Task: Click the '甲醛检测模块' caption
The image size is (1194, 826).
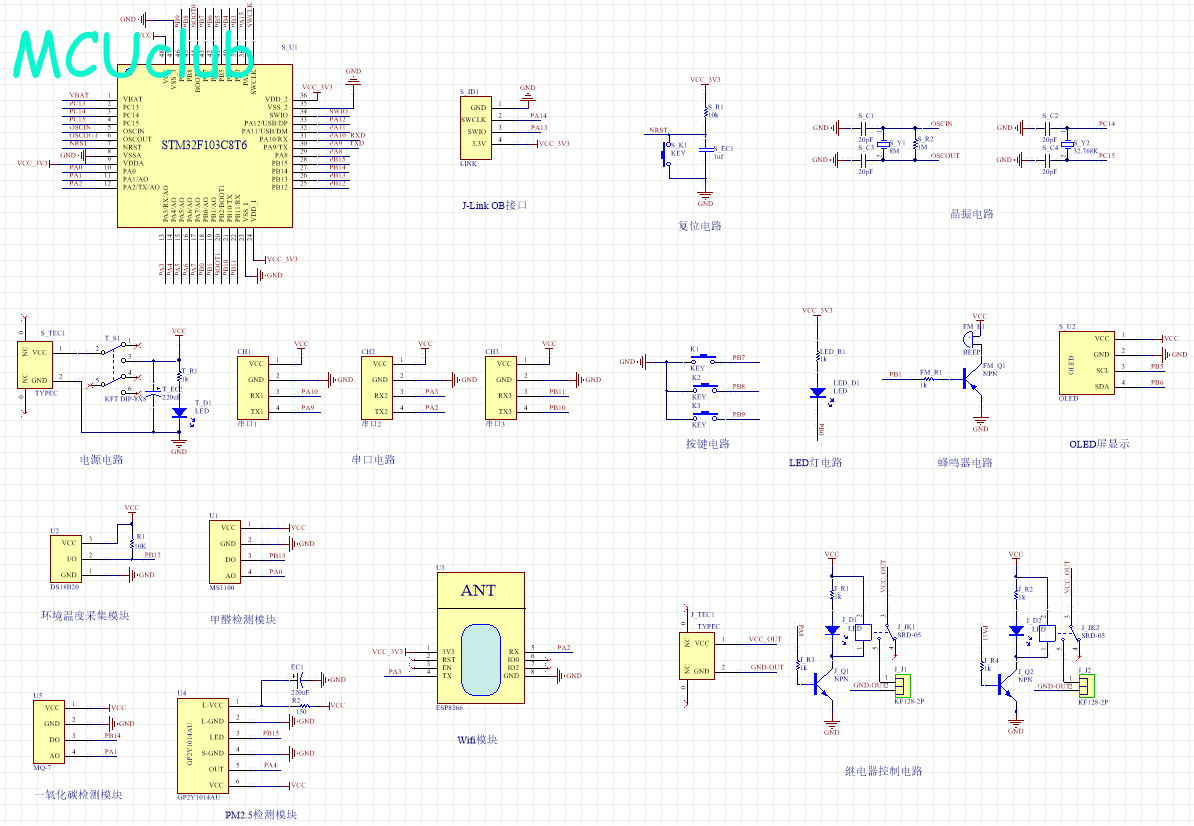Action: (x=243, y=620)
